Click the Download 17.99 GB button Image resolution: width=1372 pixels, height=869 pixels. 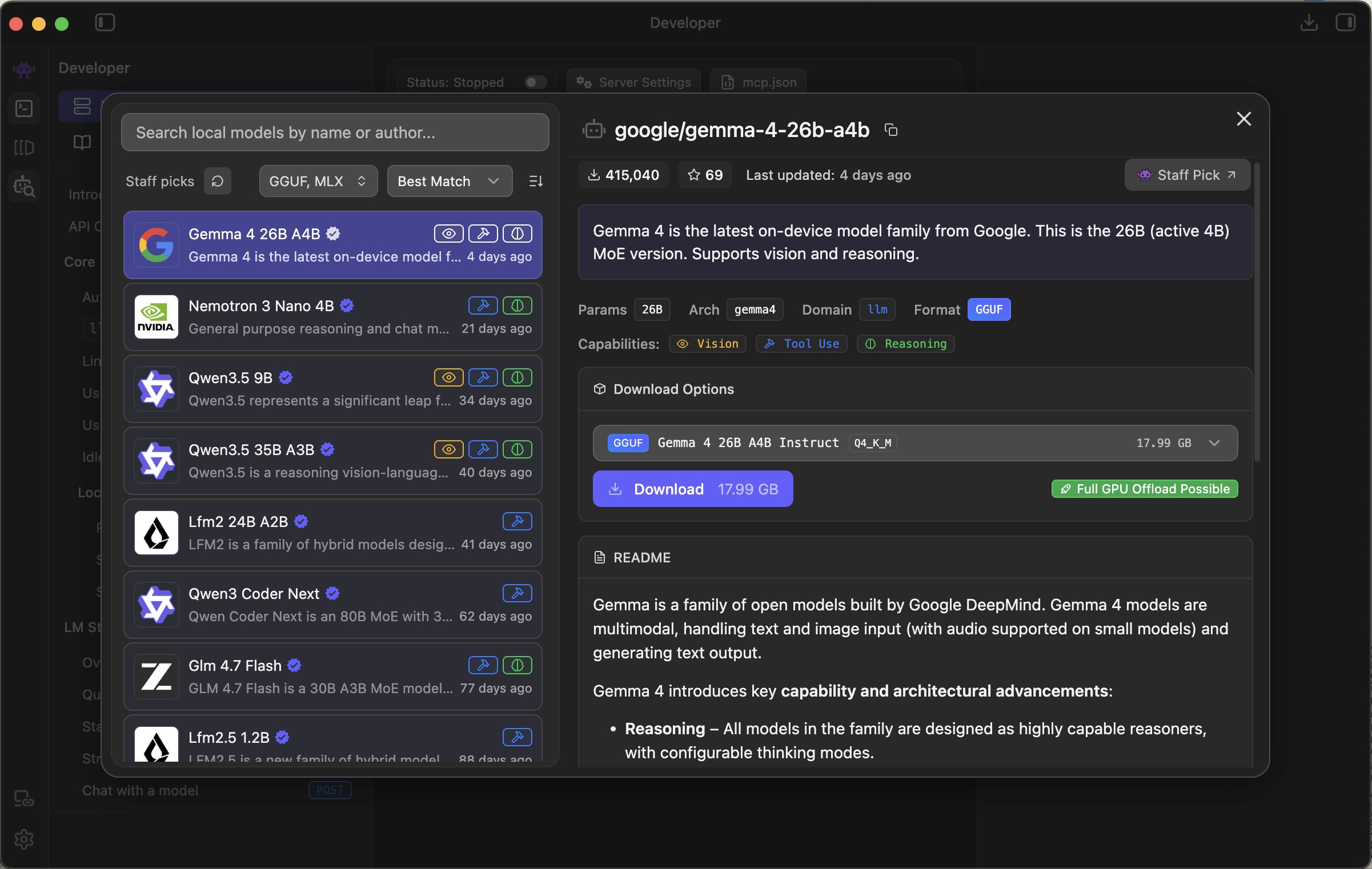point(692,489)
